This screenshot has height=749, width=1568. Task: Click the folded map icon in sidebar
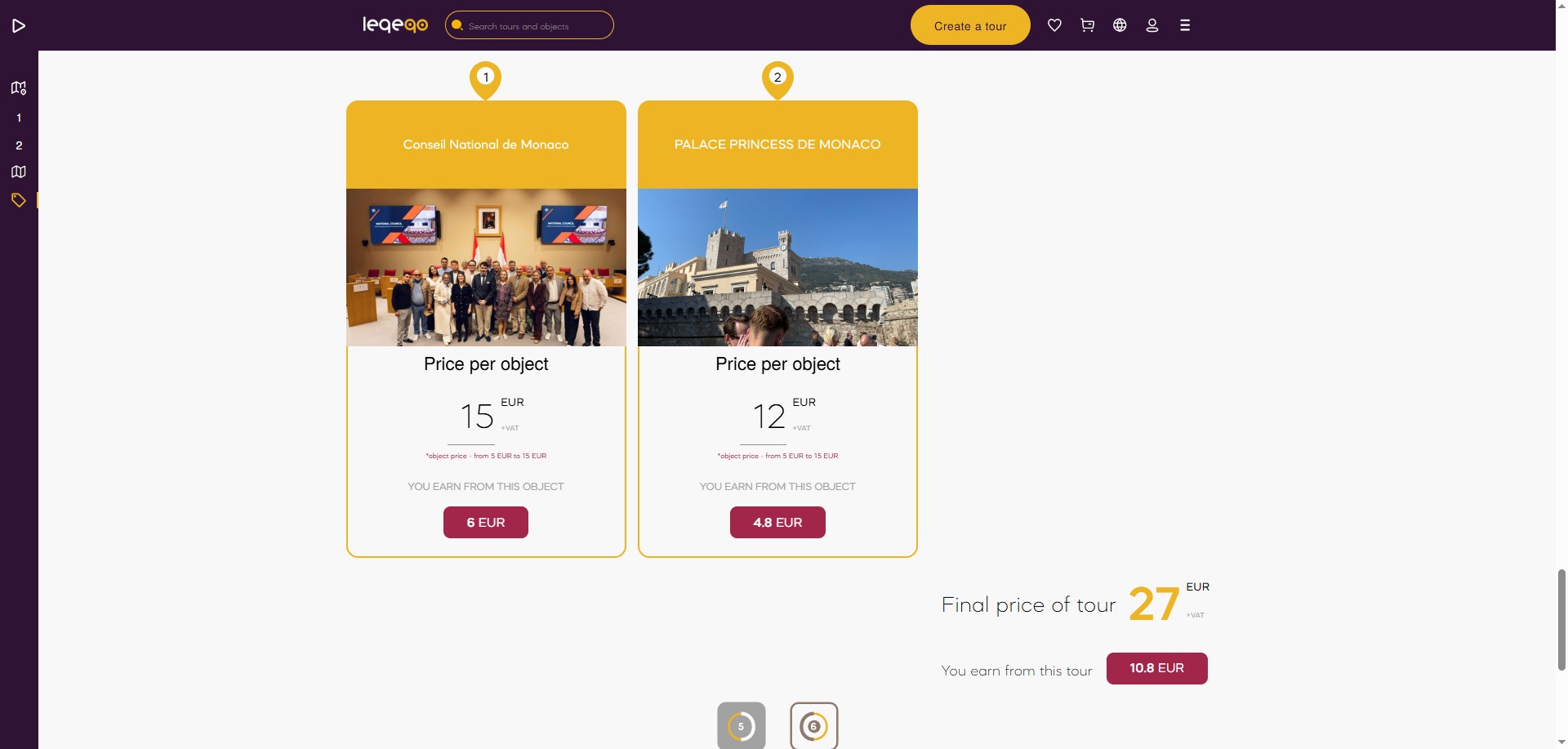[19, 172]
